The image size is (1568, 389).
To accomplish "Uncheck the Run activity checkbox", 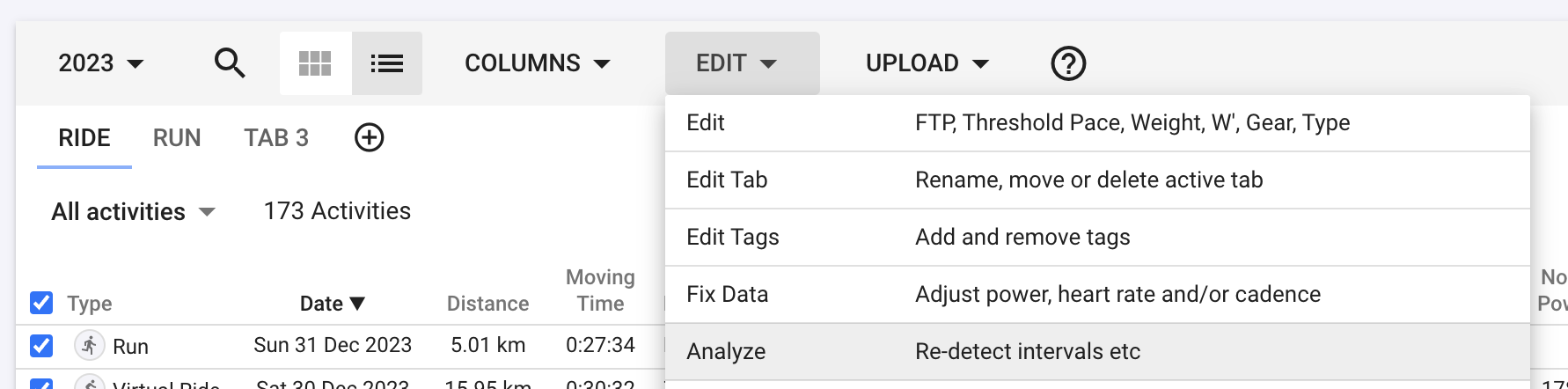I will (41, 346).
